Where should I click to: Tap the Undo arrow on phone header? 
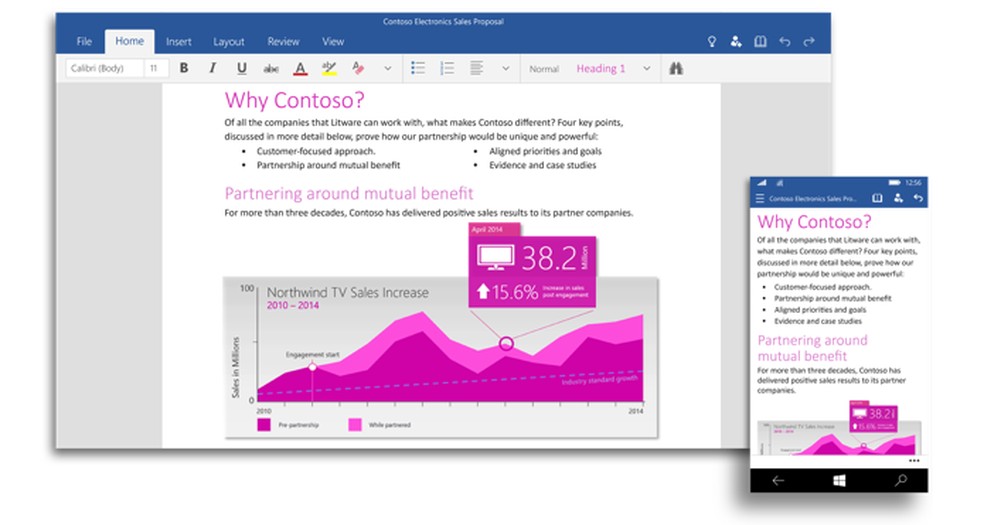918,198
